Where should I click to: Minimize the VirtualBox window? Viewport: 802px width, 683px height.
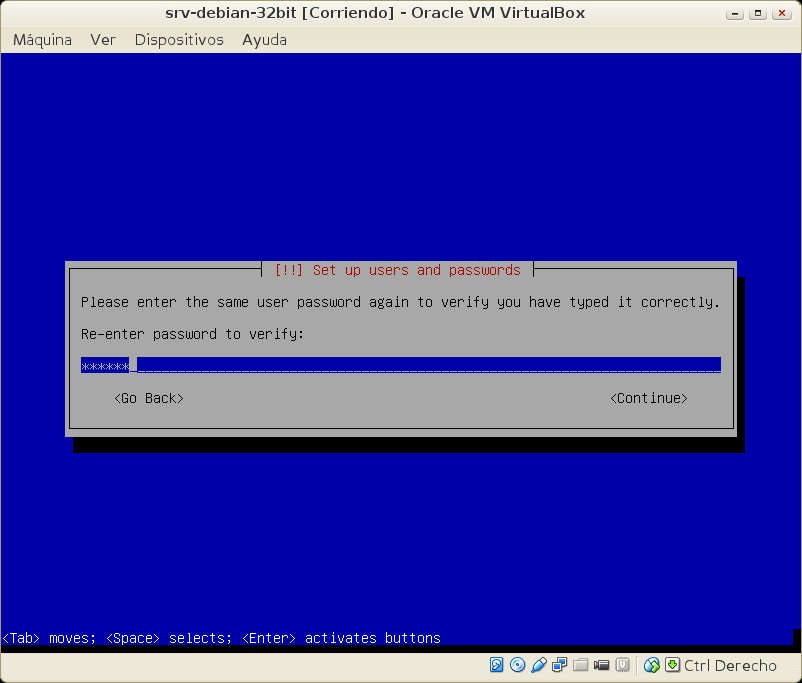(x=738, y=13)
